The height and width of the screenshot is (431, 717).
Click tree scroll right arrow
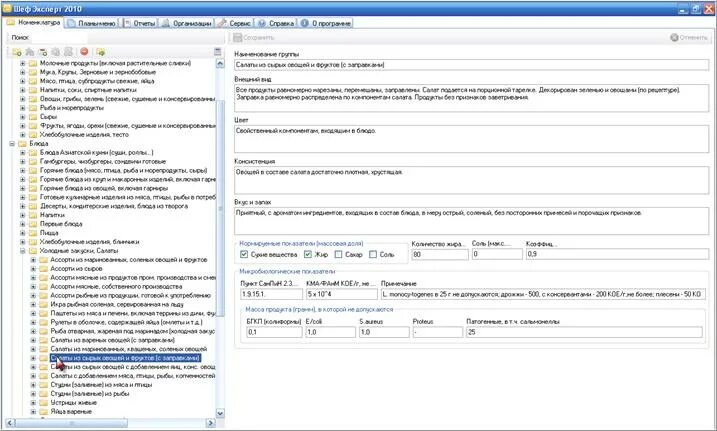pyautogui.click(x=211, y=423)
